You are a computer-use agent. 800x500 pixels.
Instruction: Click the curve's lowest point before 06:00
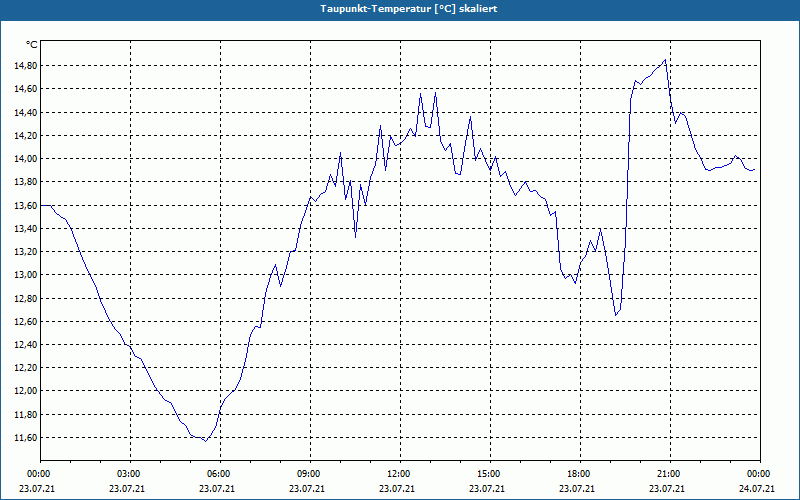[x=205, y=441]
